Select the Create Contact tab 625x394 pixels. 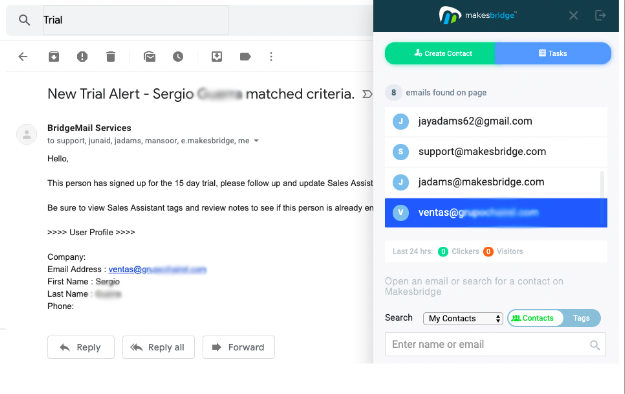pos(440,53)
